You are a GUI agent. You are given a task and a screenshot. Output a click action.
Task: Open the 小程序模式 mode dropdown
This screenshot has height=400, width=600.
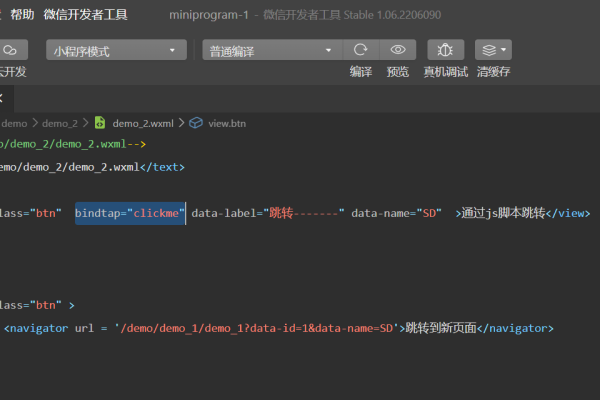(116, 50)
